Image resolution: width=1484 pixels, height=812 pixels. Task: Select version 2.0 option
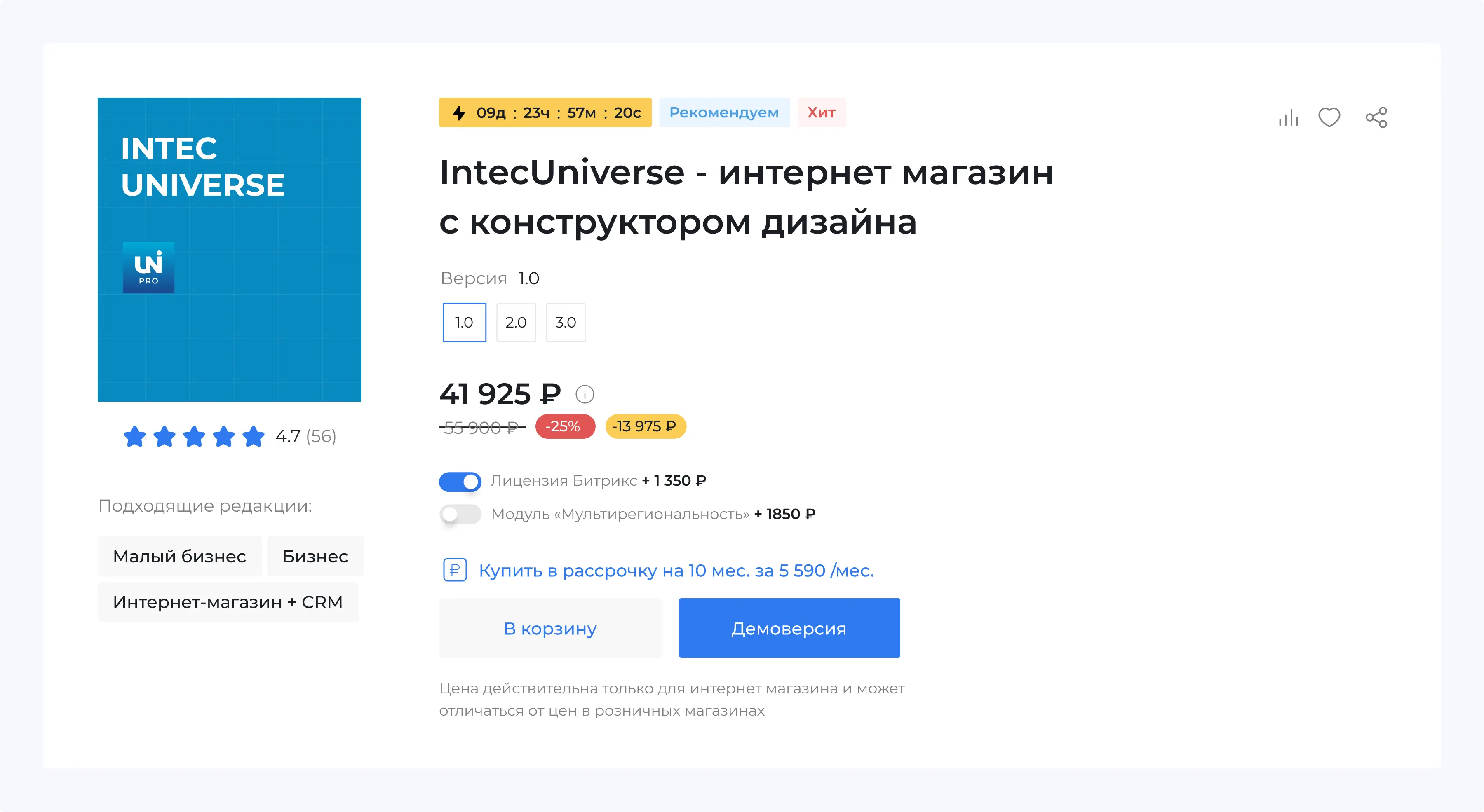(516, 323)
